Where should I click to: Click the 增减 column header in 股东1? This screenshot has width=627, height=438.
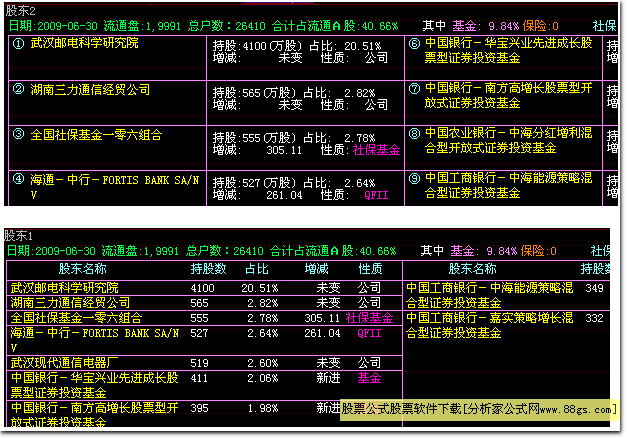click(x=316, y=269)
